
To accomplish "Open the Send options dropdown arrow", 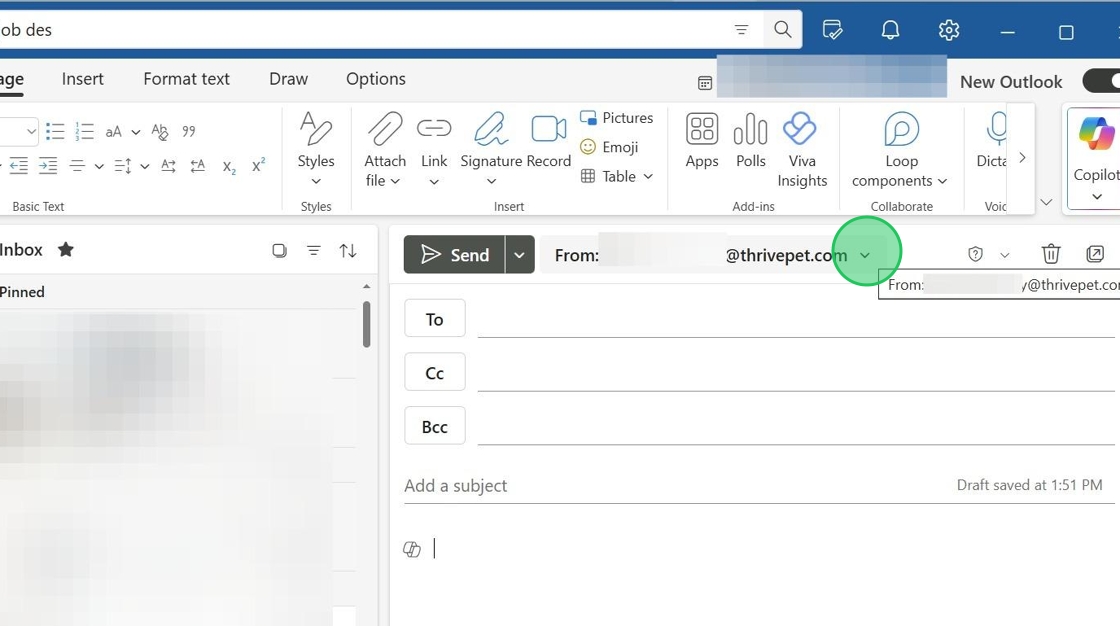I will point(519,255).
